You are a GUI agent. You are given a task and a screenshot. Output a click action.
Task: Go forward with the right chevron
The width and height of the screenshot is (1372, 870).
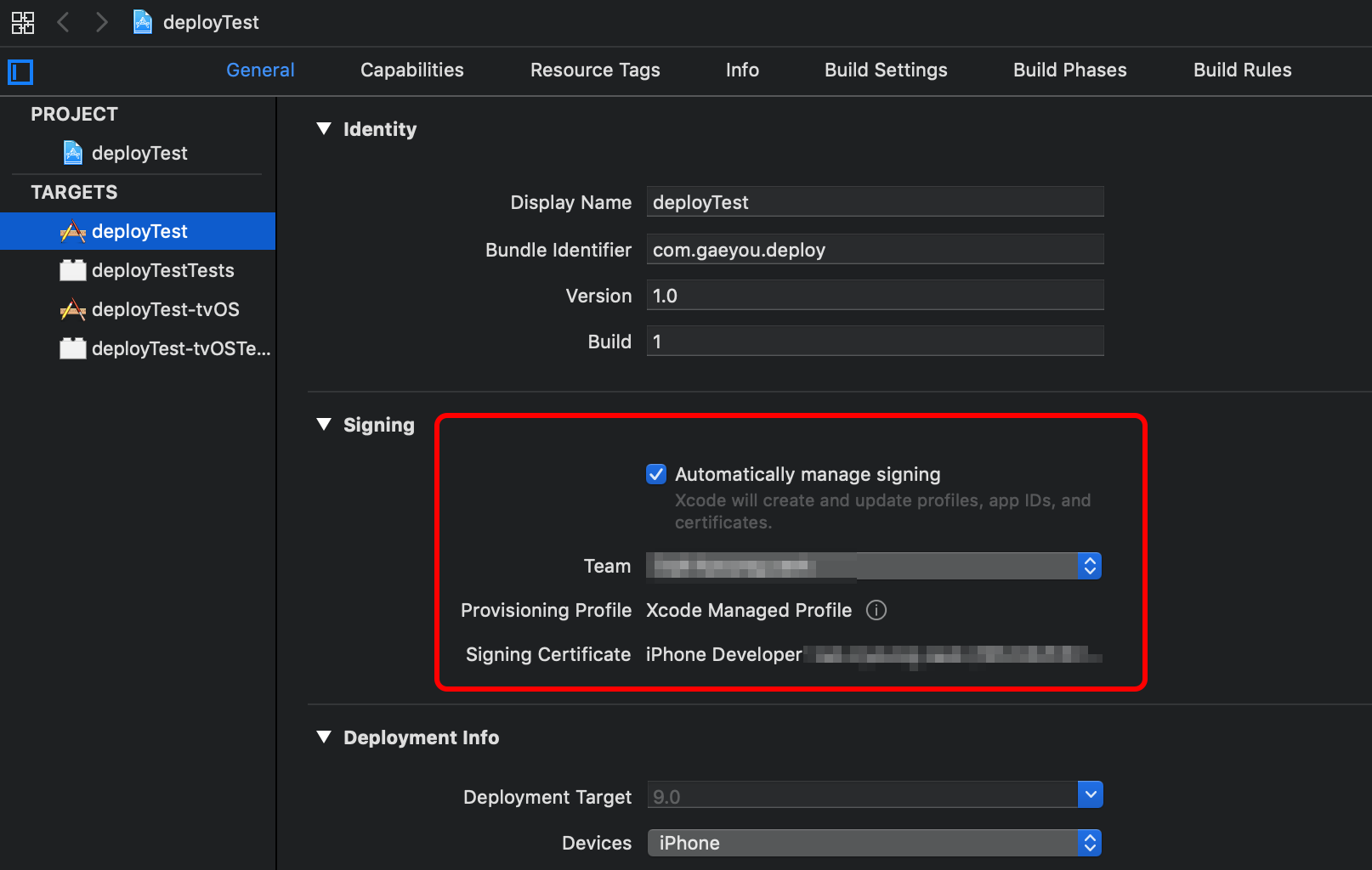[x=102, y=22]
